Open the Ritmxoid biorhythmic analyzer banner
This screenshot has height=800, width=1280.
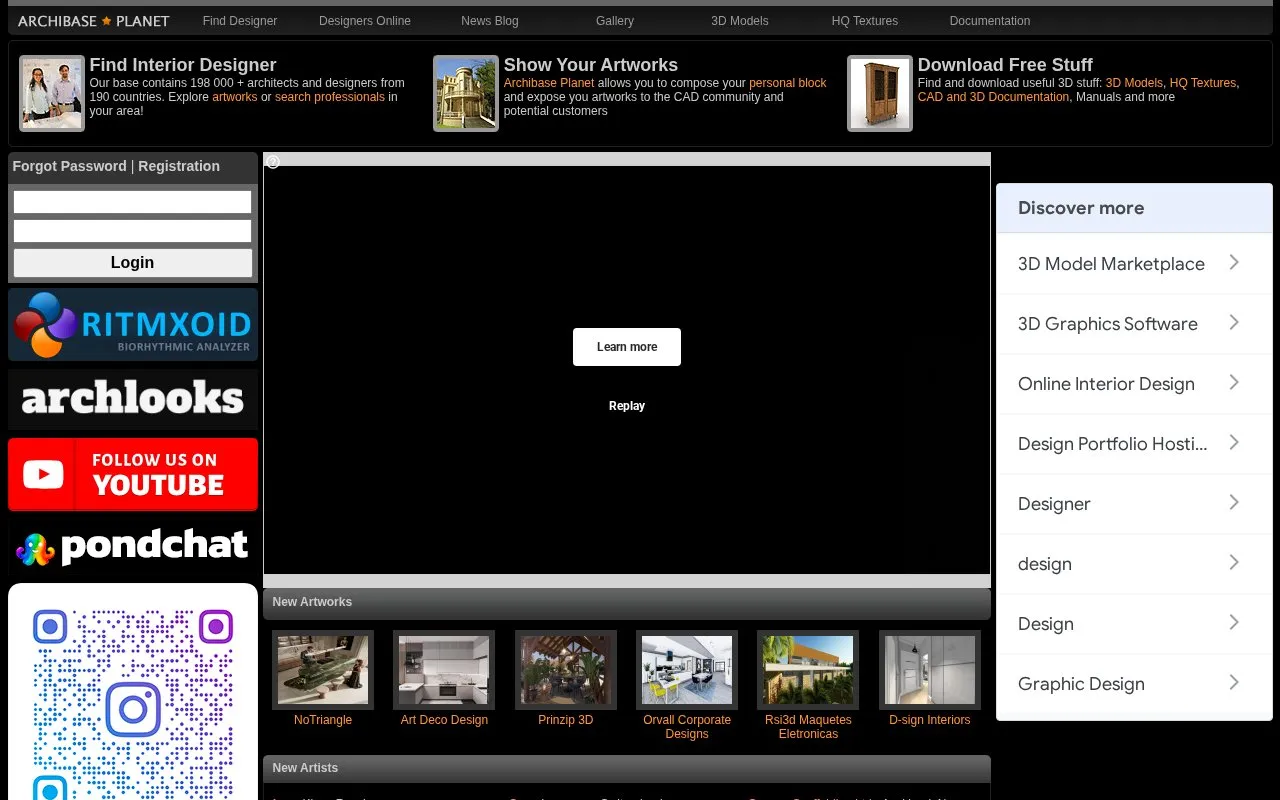click(x=133, y=325)
